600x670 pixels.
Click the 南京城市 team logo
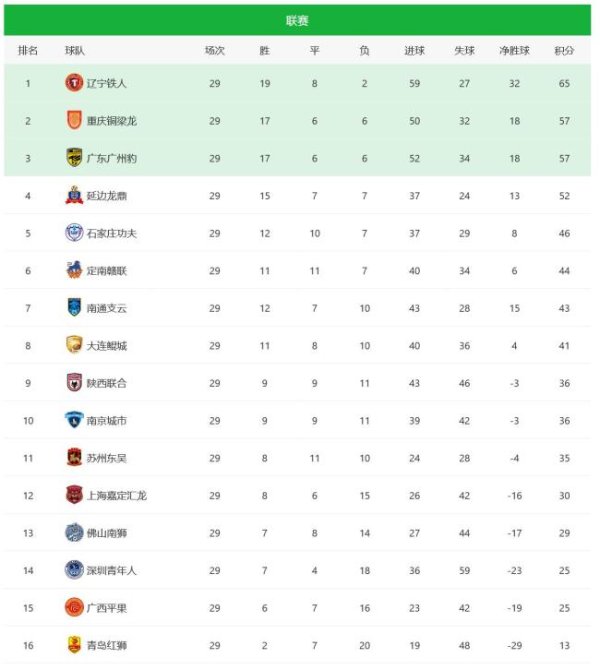click(74, 420)
